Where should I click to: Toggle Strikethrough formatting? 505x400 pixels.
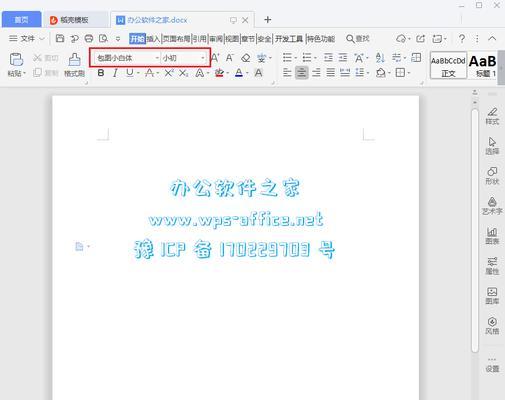150,73
